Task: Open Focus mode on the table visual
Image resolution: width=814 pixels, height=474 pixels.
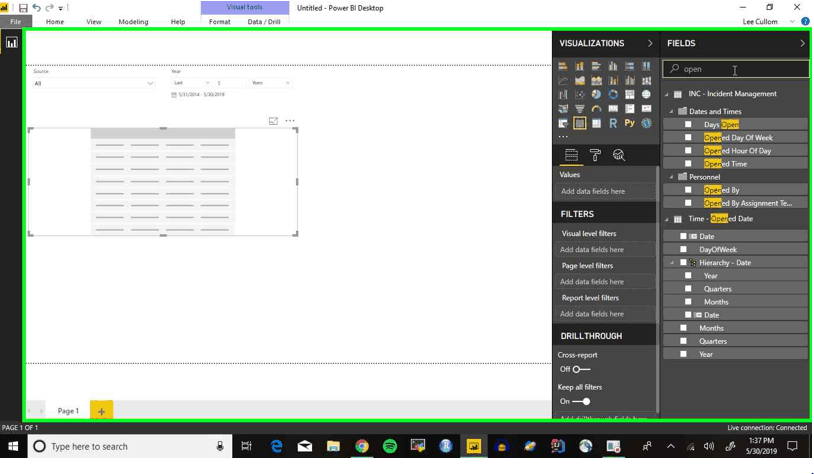Action: pos(273,121)
